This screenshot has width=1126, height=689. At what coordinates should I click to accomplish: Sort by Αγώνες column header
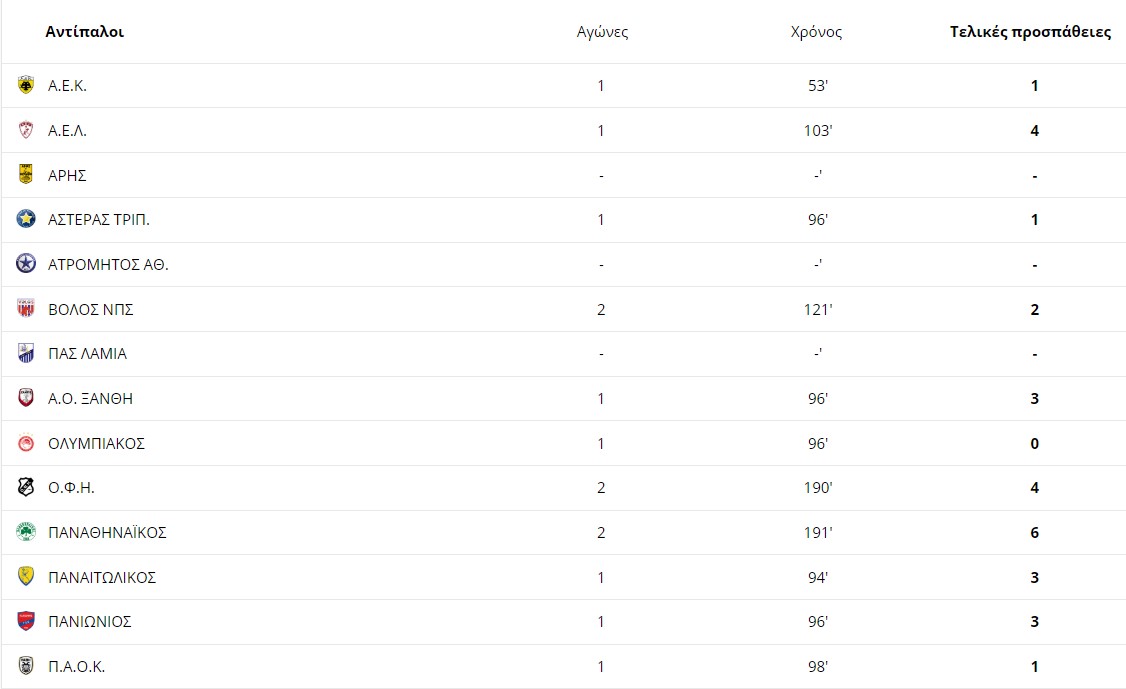(602, 32)
